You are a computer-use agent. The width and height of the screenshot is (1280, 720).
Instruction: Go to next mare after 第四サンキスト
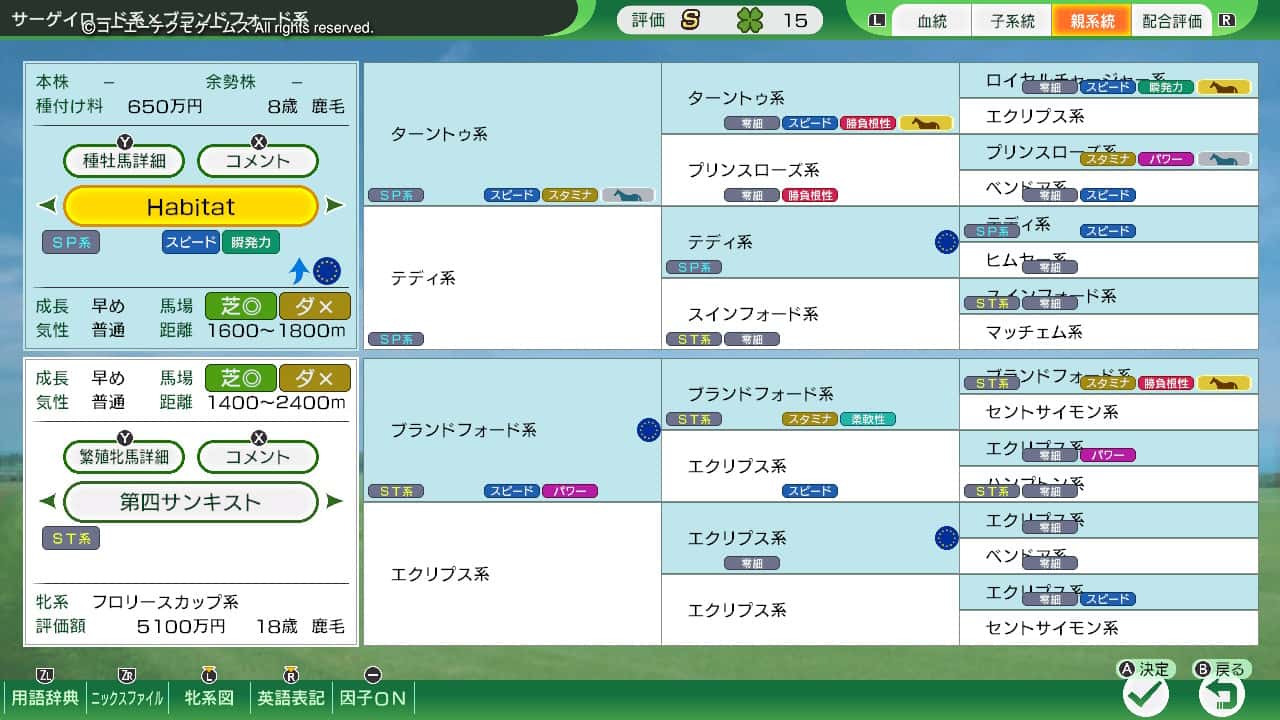(335, 501)
